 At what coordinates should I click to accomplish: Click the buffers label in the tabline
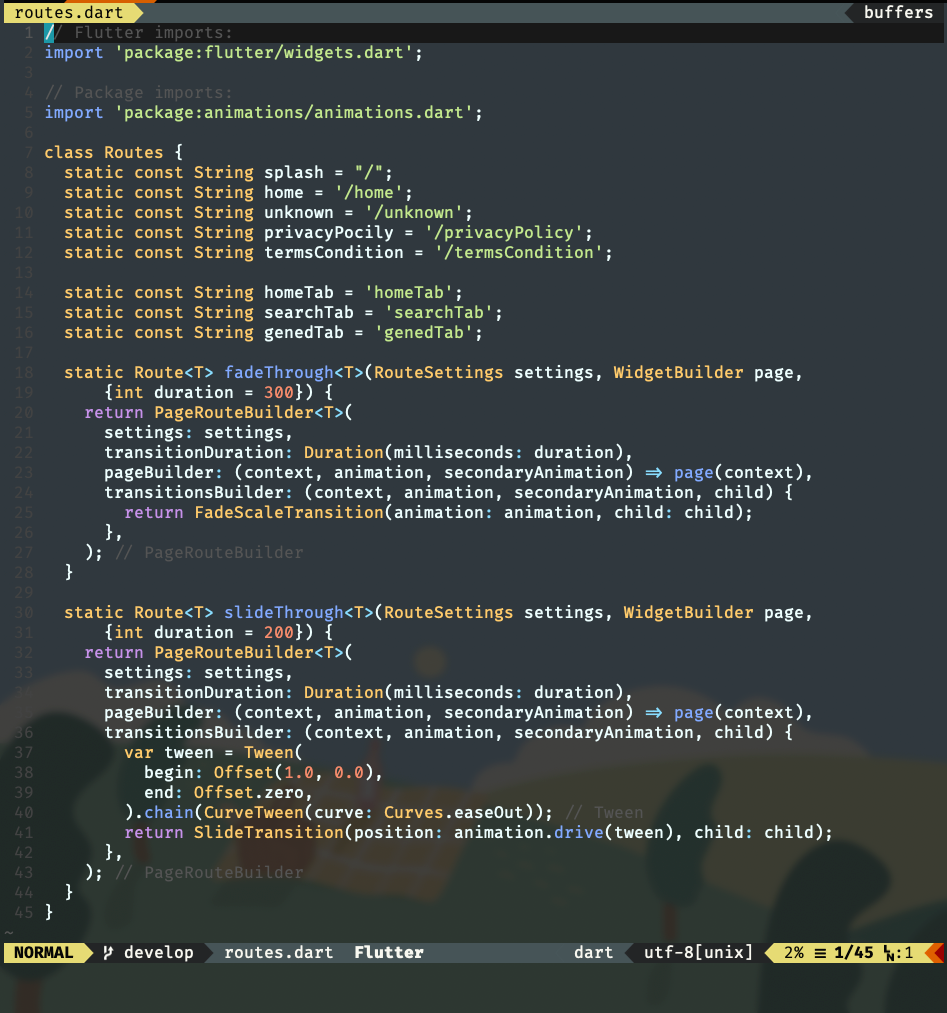coord(898,13)
